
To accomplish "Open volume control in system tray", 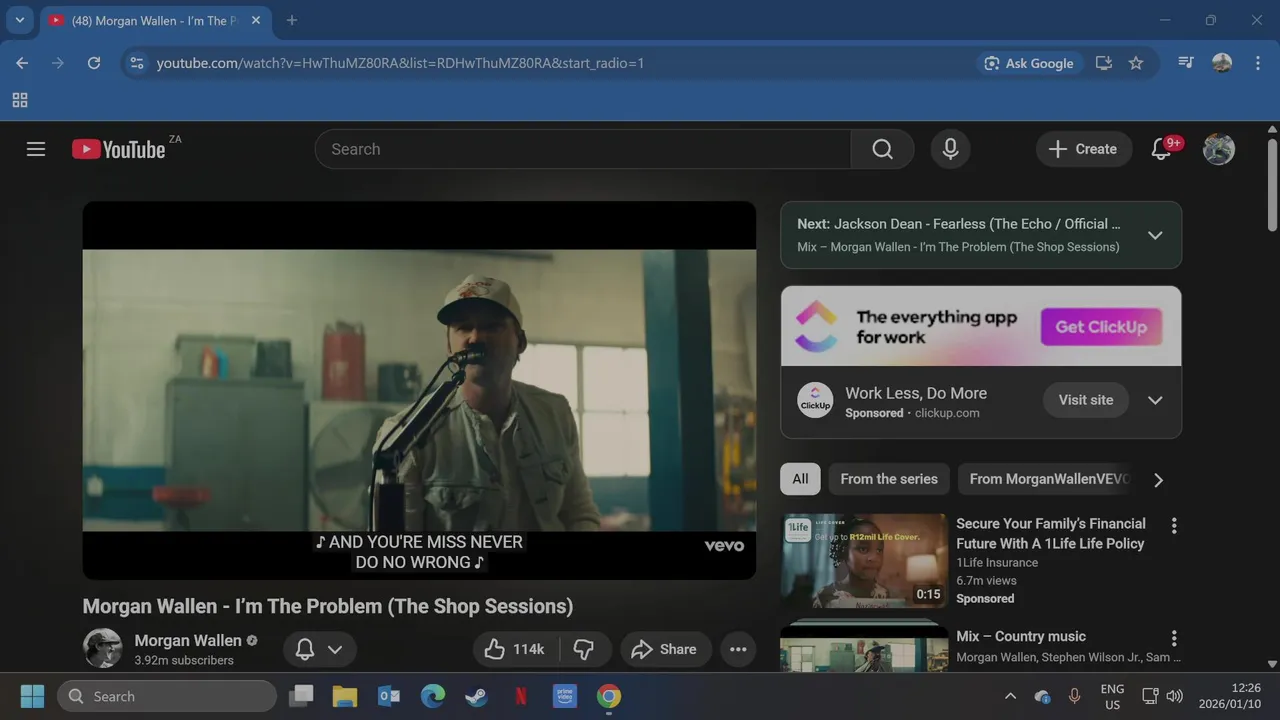I will point(1175,696).
